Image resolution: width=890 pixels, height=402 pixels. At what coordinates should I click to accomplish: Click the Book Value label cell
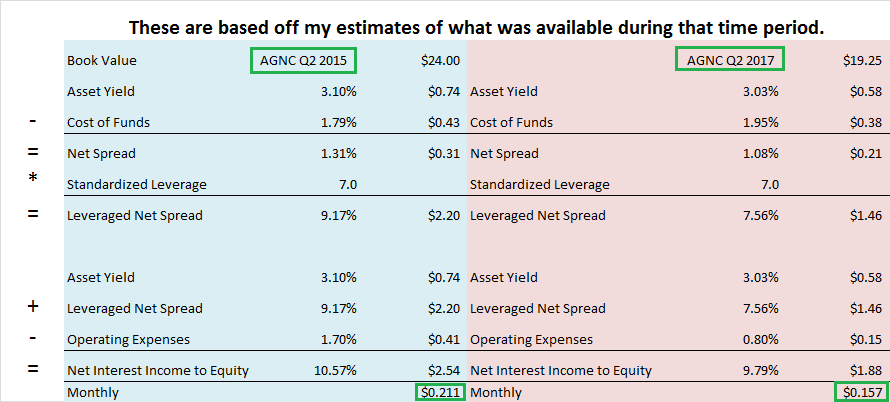point(102,61)
